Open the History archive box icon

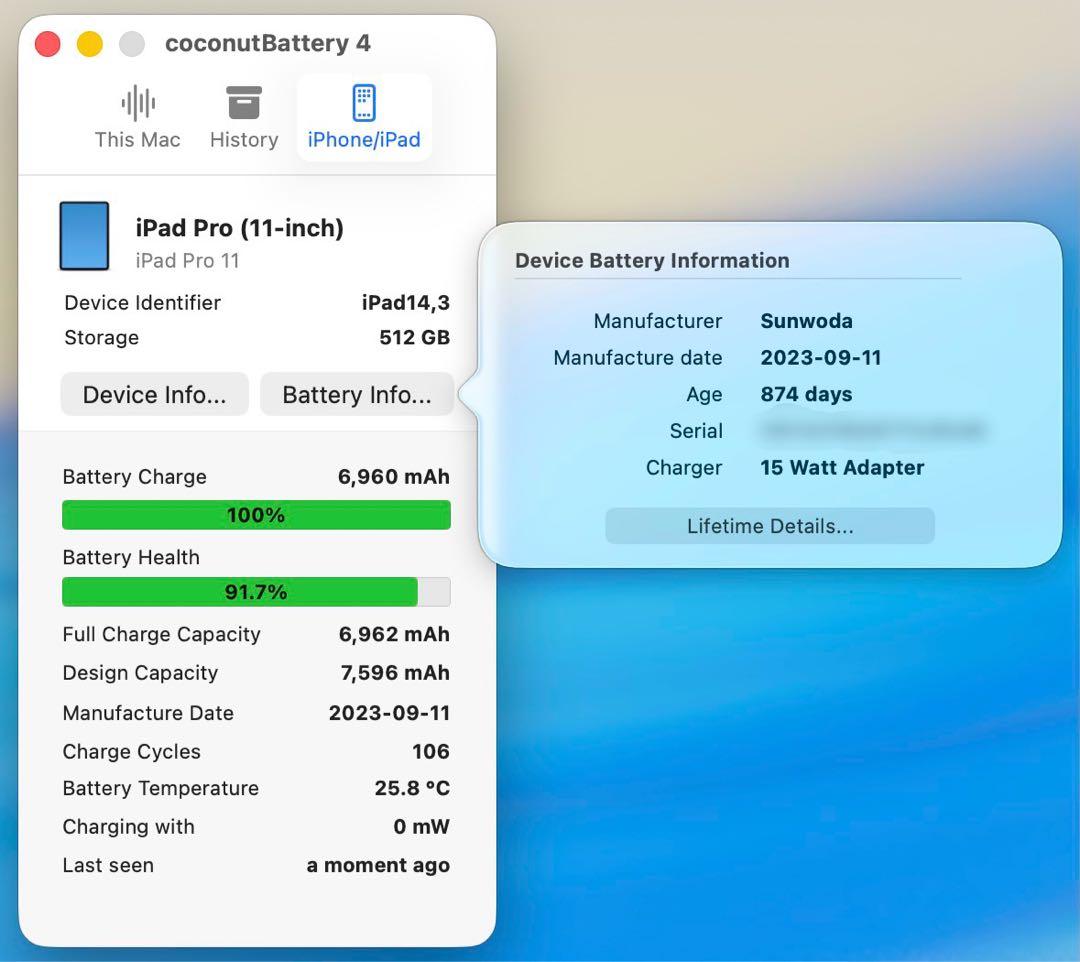[x=243, y=104]
